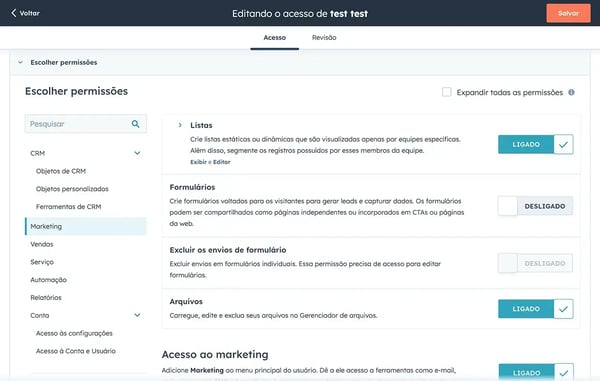Click the Listas permission title
This screenshot has width=600, height=381.
pos(201,125)
